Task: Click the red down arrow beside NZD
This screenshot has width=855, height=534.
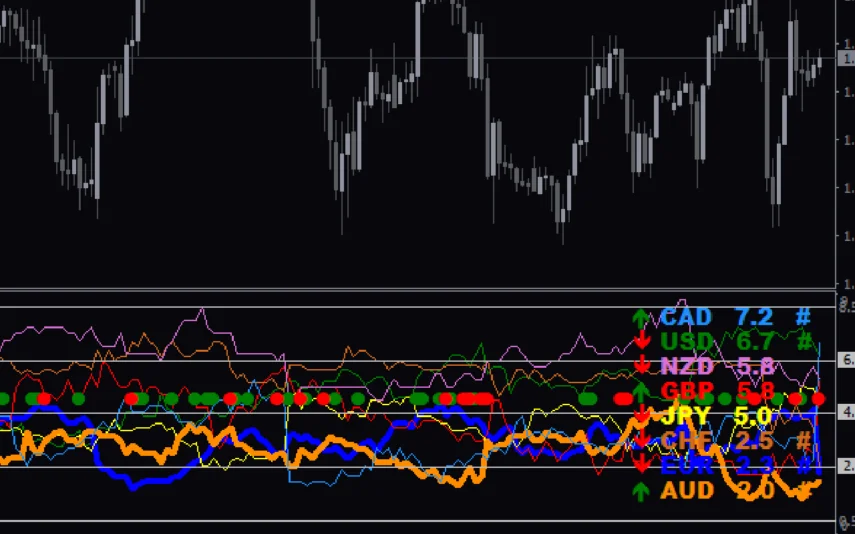Action: pos(642,367)
